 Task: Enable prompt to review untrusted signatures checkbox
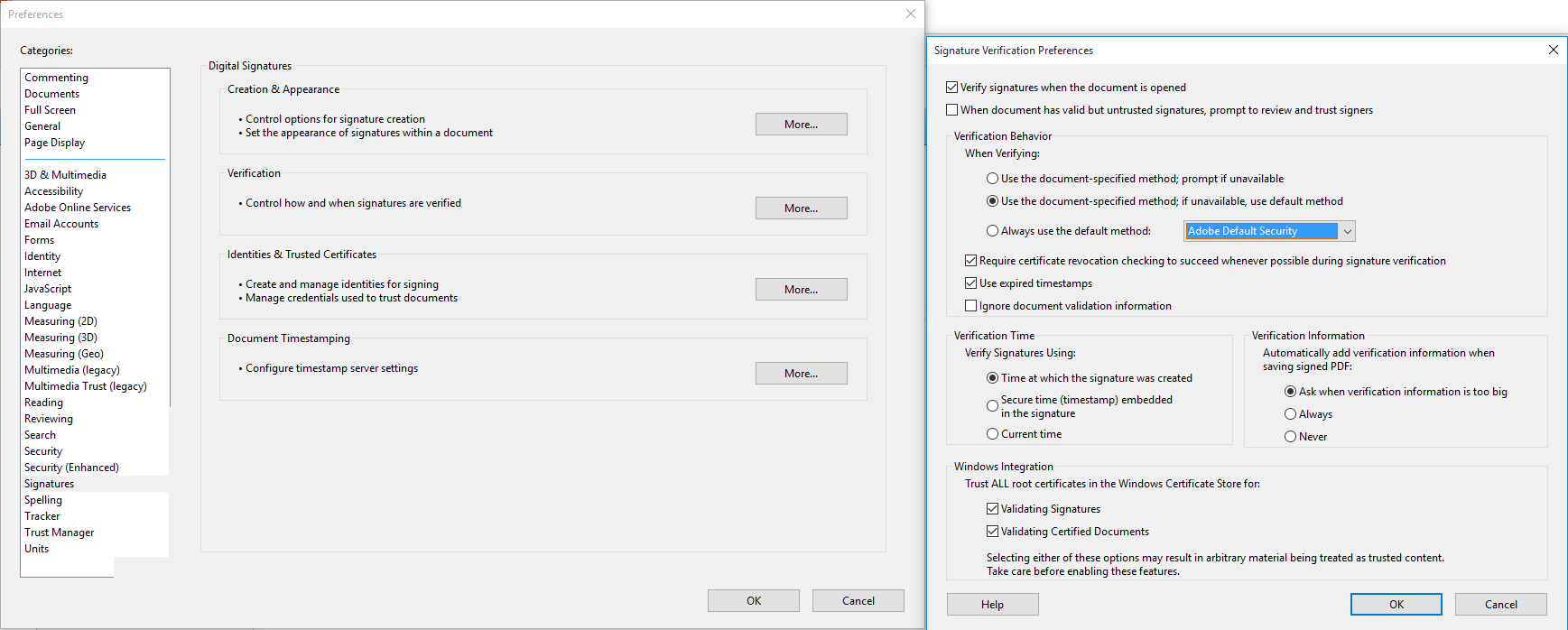(951, 110)
